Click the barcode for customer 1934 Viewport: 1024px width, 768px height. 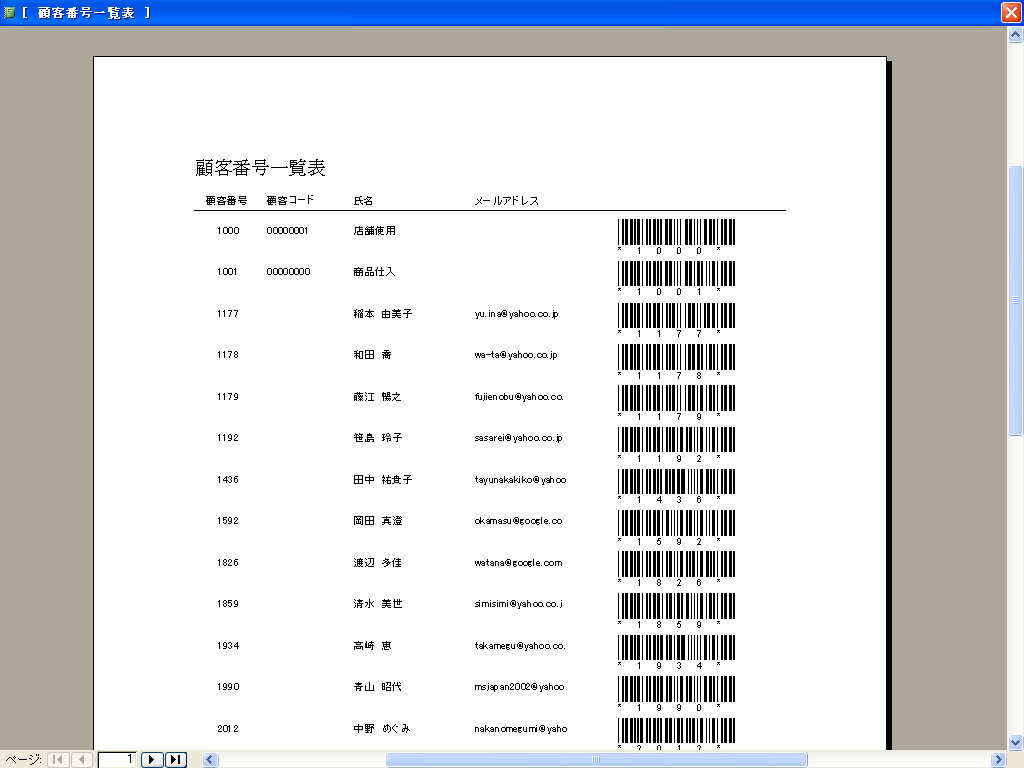click(x=677, y=652)
